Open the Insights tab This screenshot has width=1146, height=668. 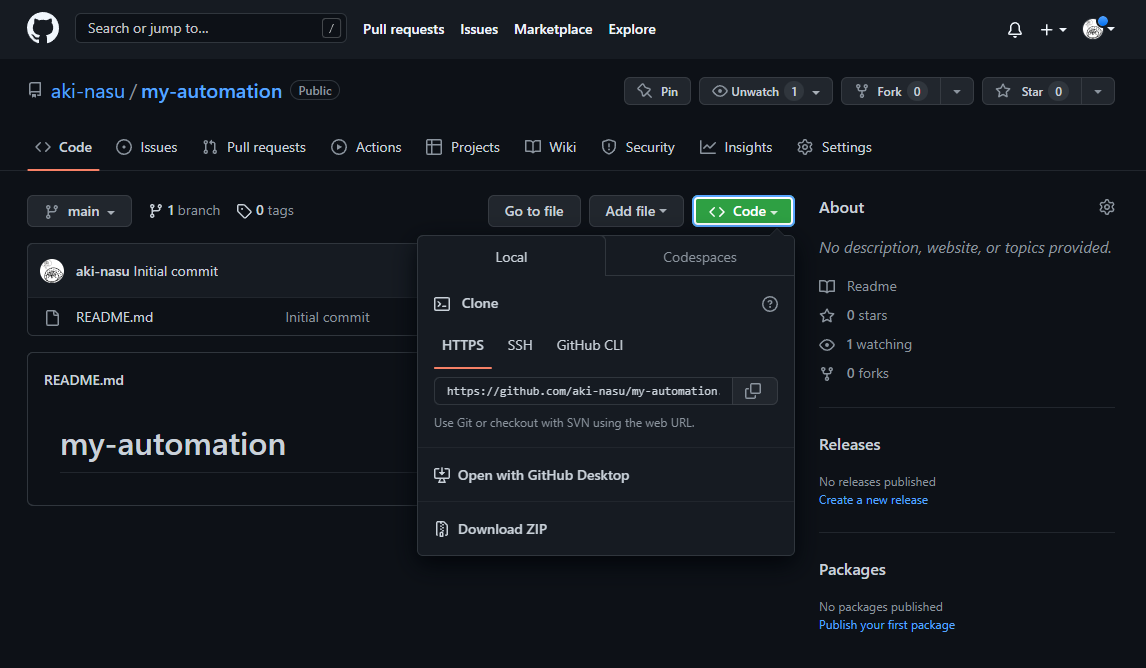point(736,147)
